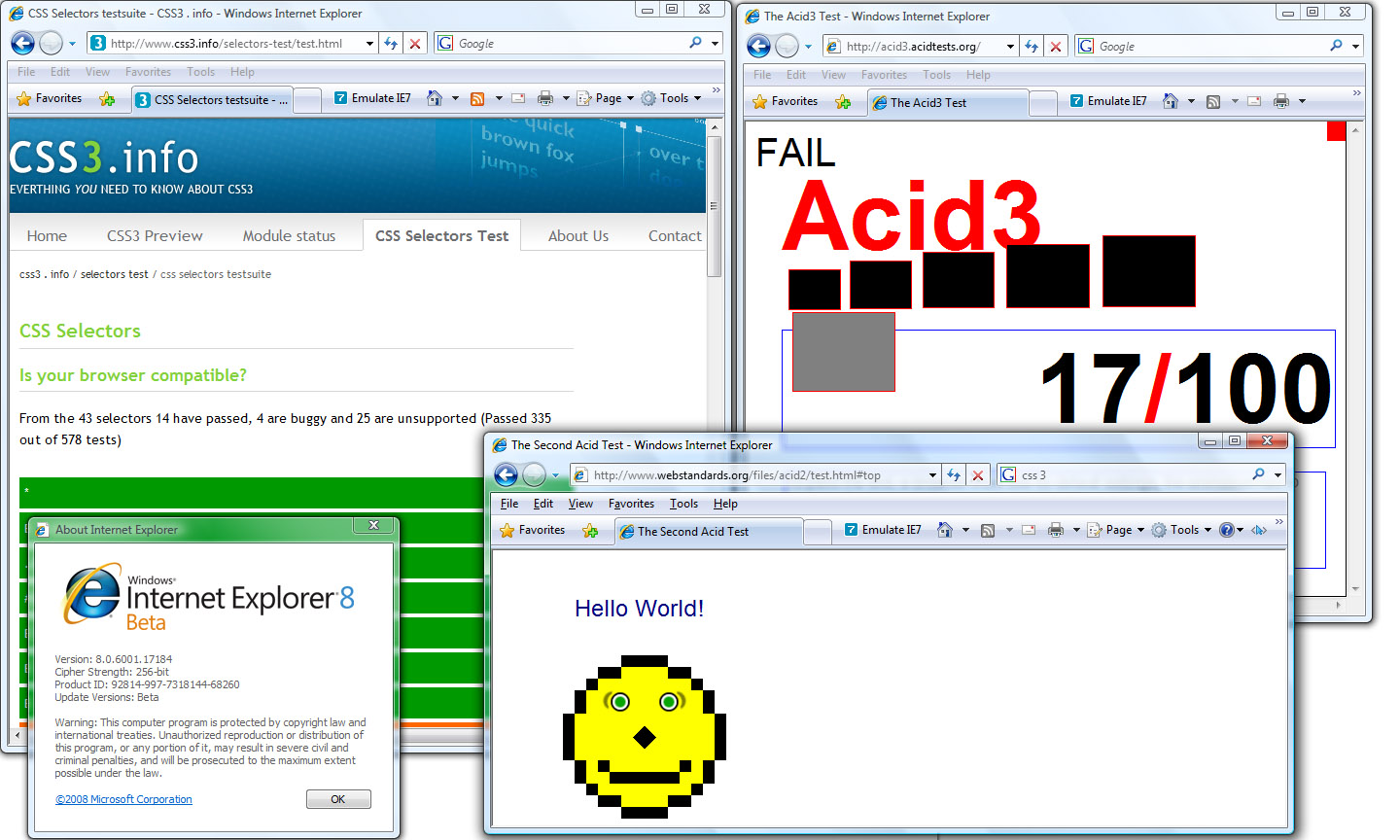Click Stop icon in Second Acid Test window
This screenshot has height=840, width=1400.
tap(978, 474)
